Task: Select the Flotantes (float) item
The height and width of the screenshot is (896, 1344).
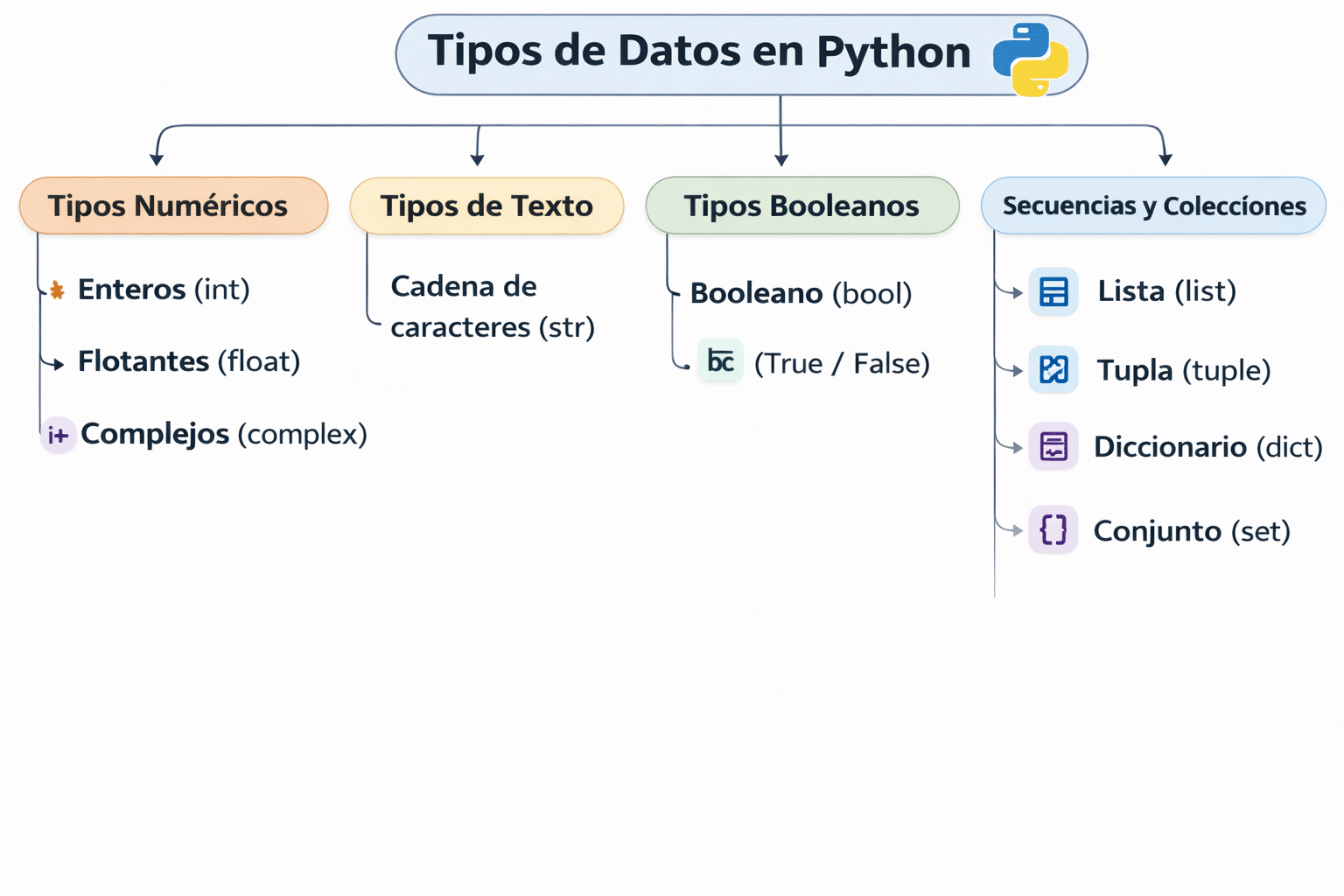Action: (x=189, y=361)
